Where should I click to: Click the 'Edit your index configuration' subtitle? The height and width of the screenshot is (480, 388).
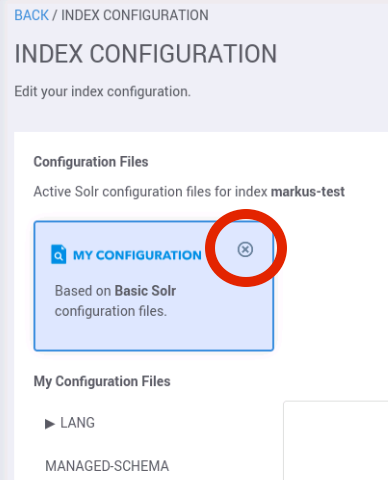tap(103, 92)
